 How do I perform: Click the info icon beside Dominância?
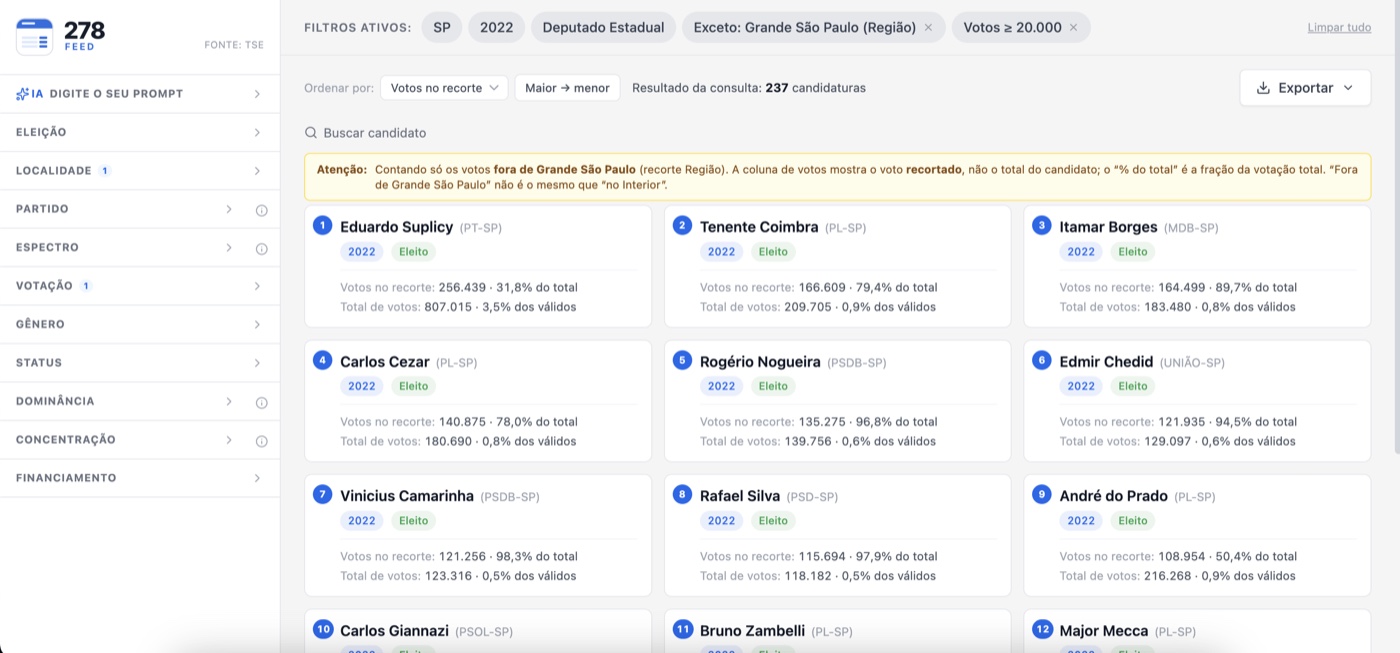(x=261, y=402)
